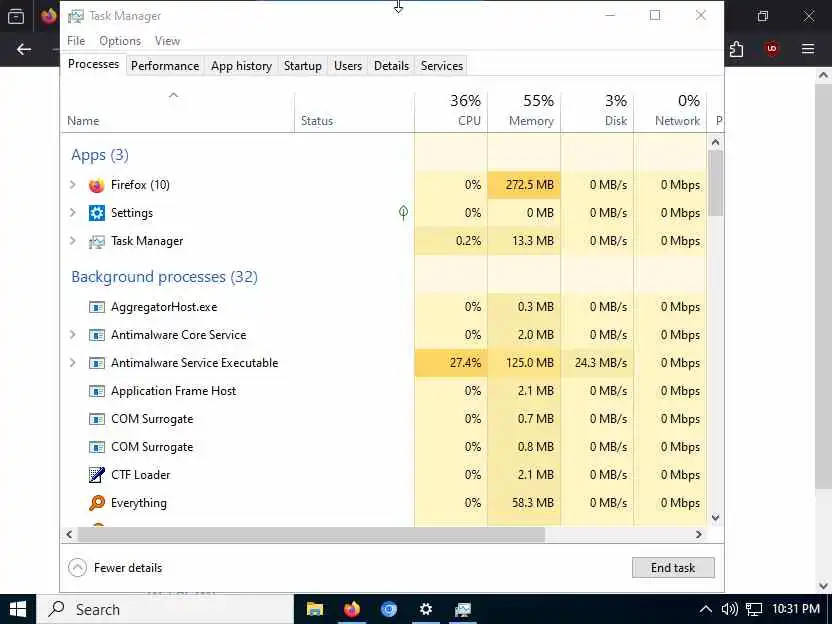Click the horizontal scrollbar thumb
The height and width of the screenshot is (624, 832).
tap(311, 534)
